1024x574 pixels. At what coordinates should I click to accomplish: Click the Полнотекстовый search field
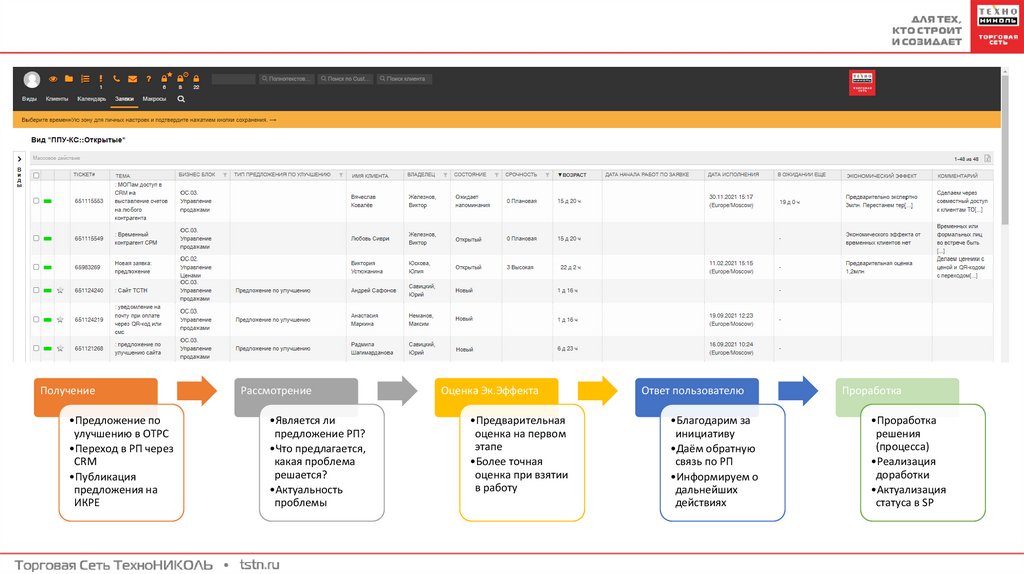point(287,79)
